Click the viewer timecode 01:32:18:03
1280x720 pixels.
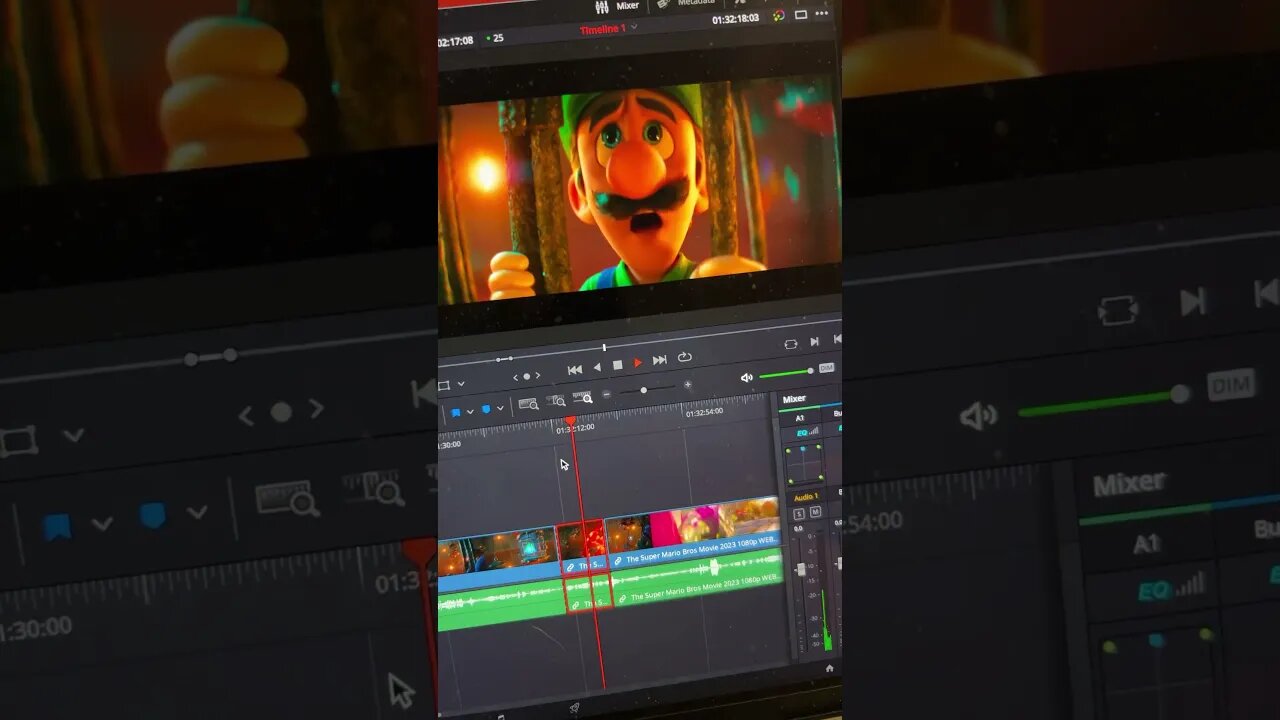pyautogui.click(x=735, y=19)
